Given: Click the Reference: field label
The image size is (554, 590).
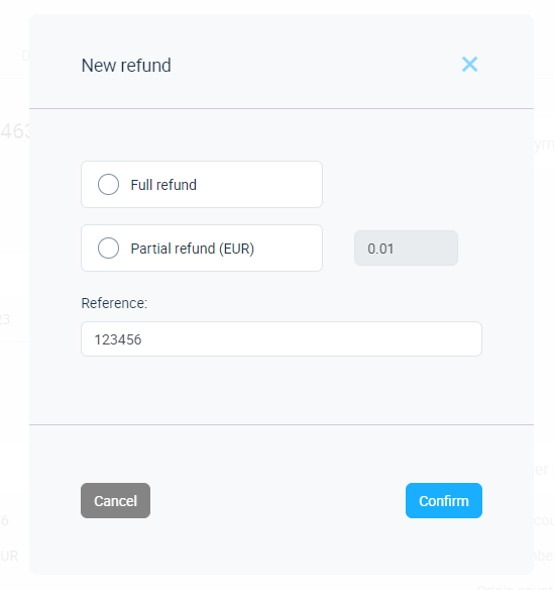Looking at the screenshot, I should tap(114, 303).
